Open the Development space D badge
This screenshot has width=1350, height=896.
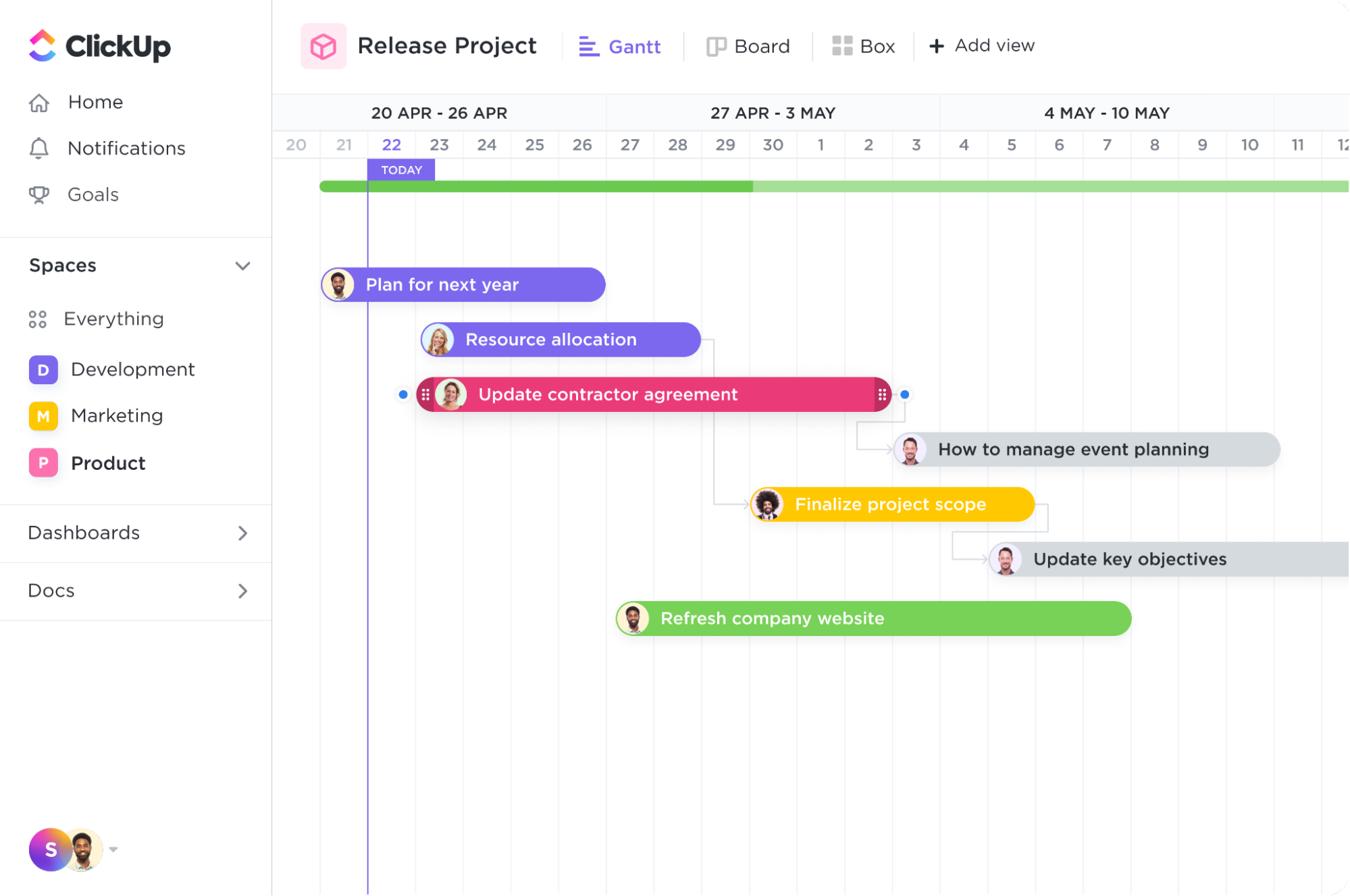[x=44, y=370]
